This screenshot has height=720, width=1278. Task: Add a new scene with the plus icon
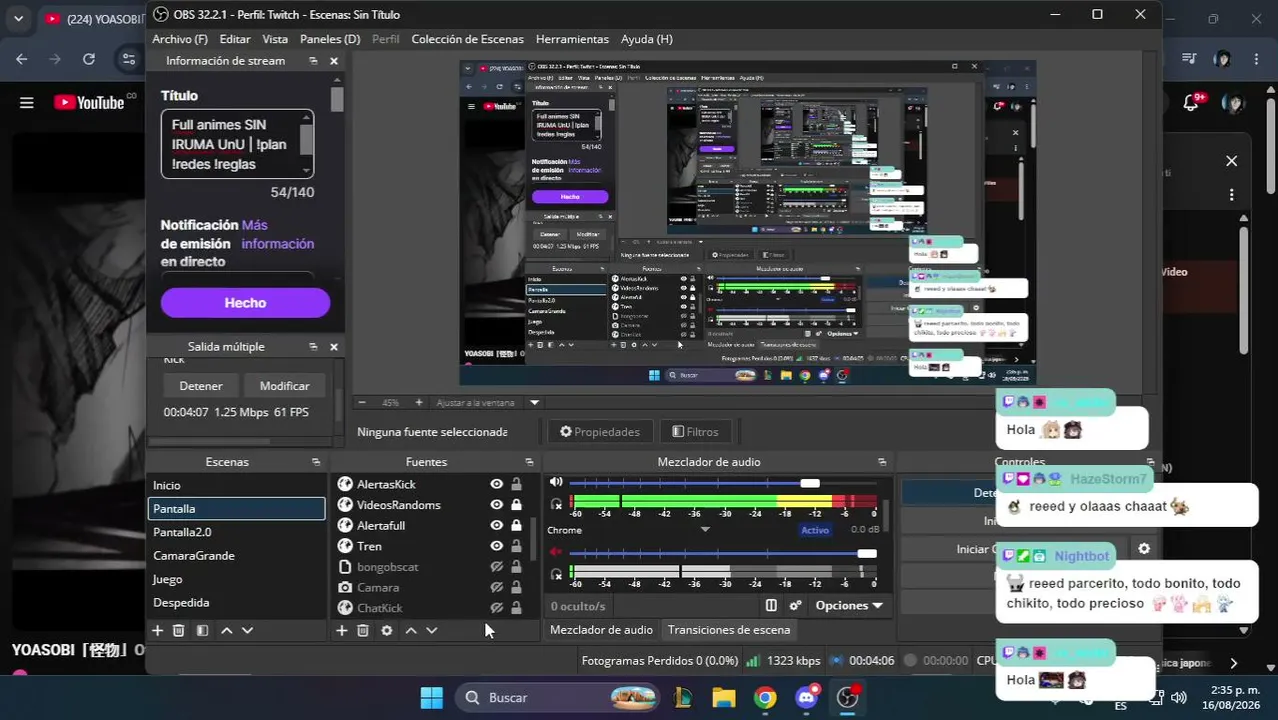pyautogui.click(x=157, y=630)
